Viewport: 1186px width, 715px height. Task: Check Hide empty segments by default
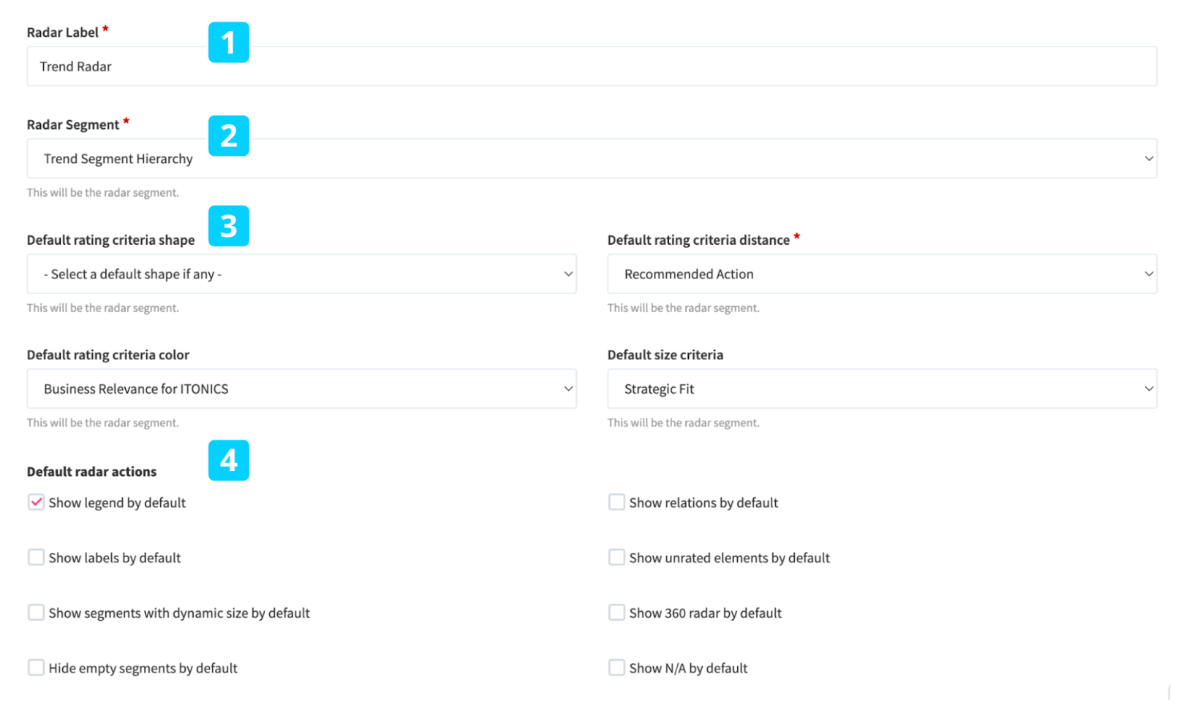36,667
